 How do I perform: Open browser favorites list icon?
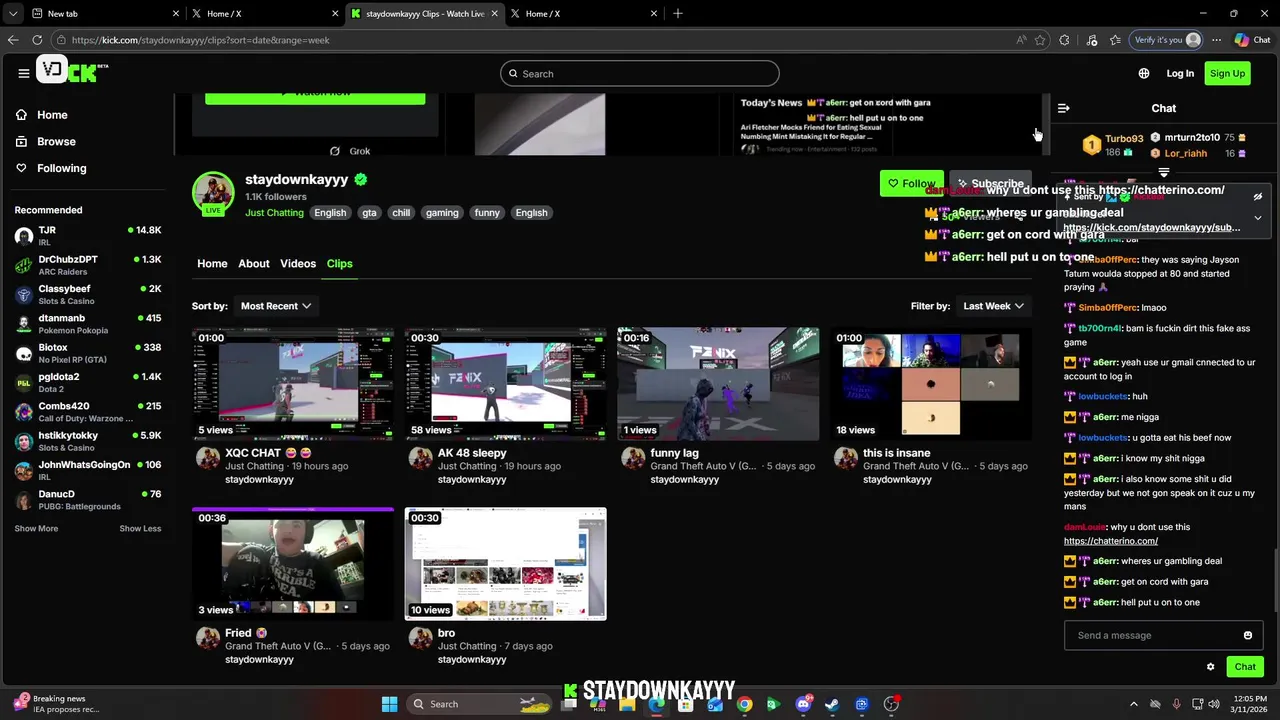click(x=1115, y=40)
